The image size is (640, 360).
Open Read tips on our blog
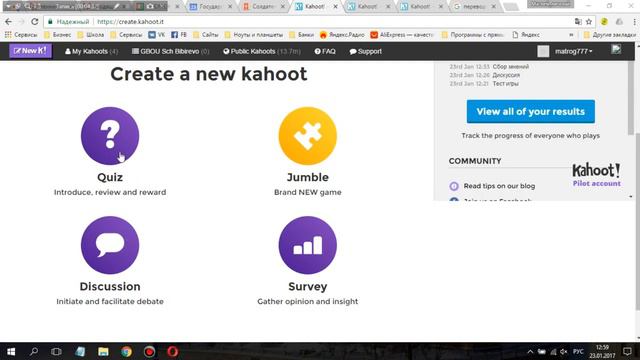[499, 186]
